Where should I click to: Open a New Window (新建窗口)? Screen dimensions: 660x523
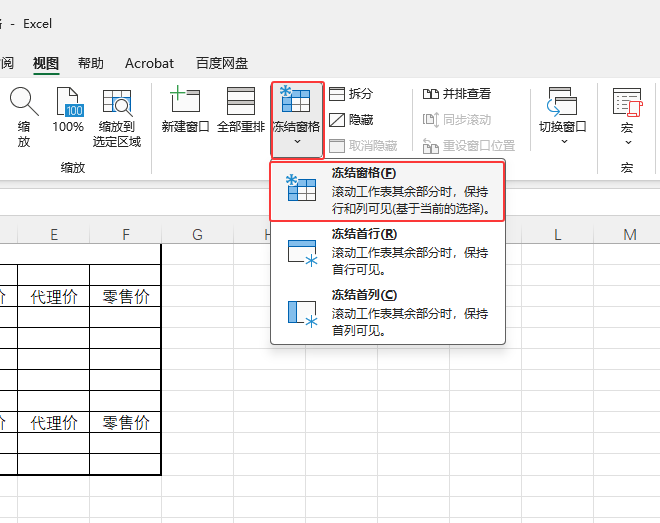[185, 110]
